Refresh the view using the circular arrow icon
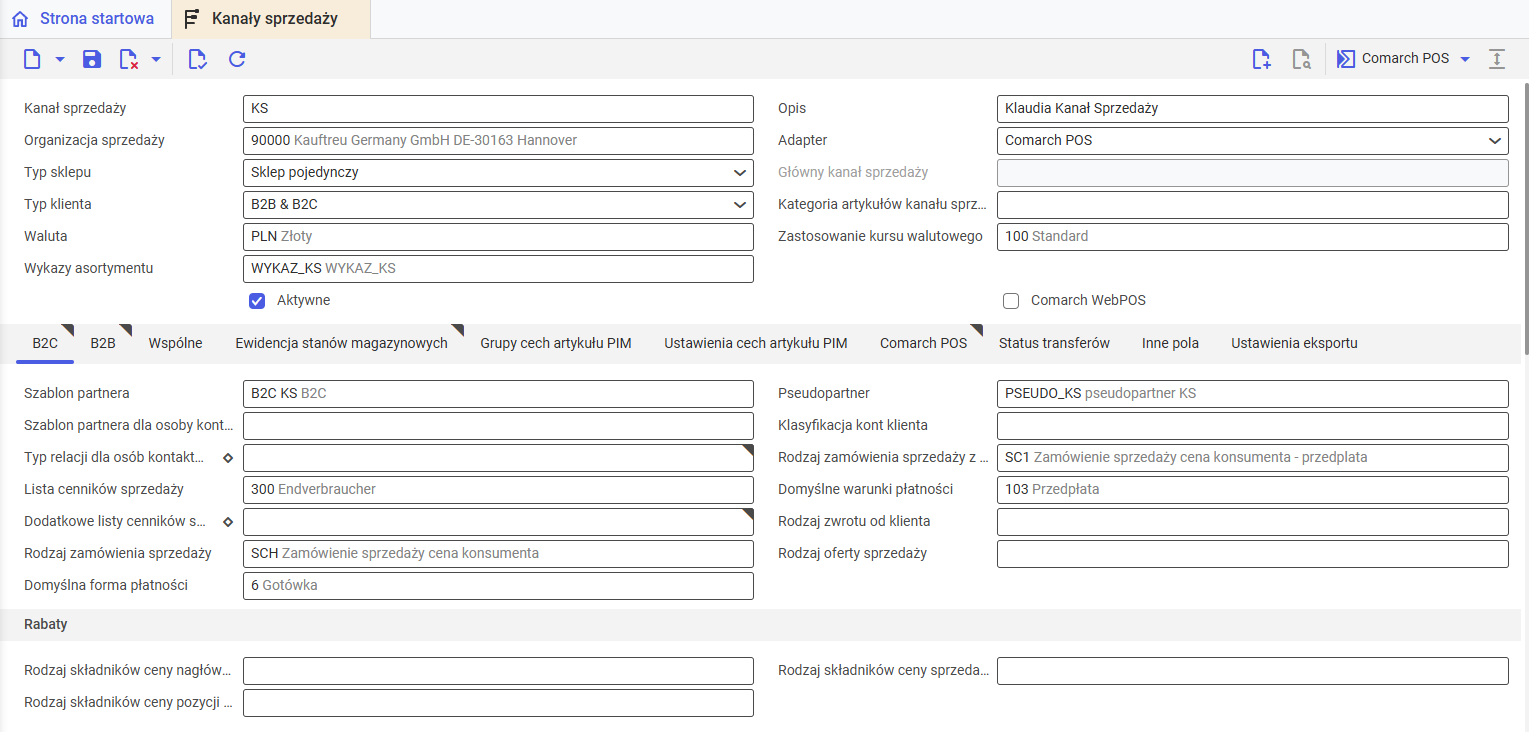The height and width of the screenshot is (732, 1529). pyautogui.click(x=237, y=59)
